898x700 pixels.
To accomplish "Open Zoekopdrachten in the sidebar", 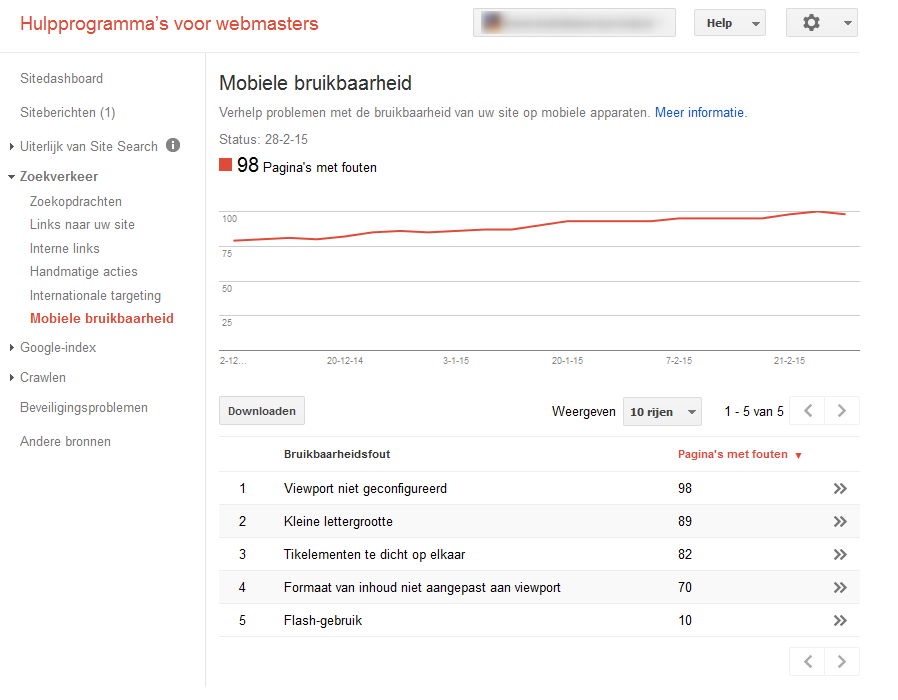I will pos(76,201).
